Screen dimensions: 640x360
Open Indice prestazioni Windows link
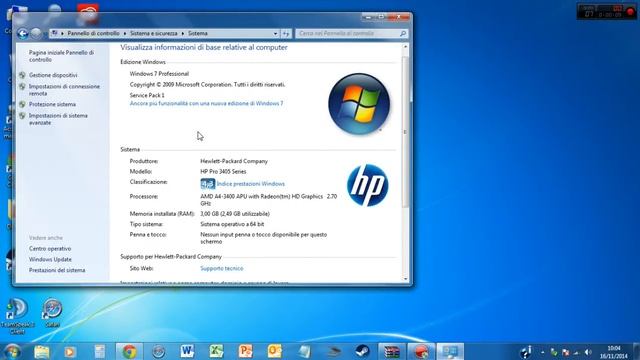pos(251,184)
